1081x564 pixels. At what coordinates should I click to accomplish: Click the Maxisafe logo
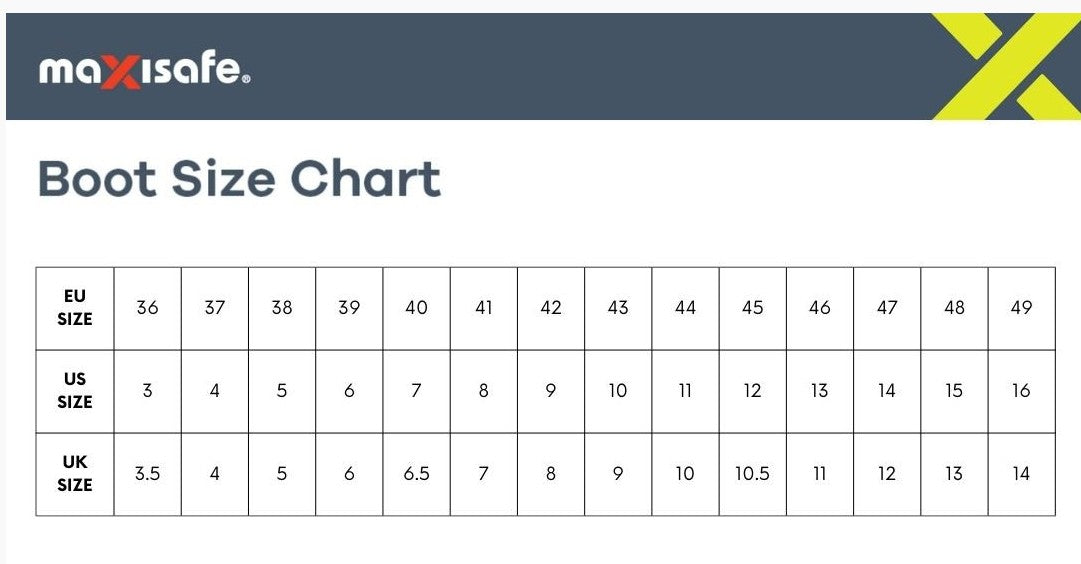144,70
